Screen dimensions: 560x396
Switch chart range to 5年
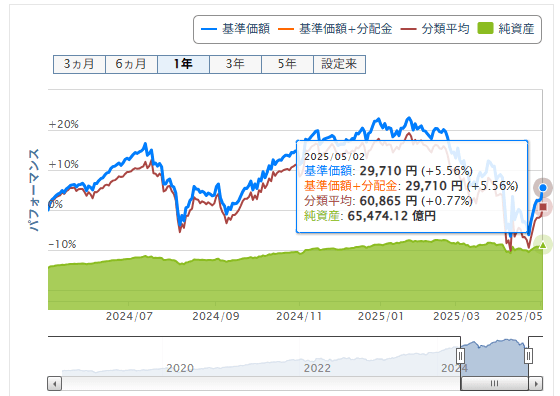pos(288,64)
